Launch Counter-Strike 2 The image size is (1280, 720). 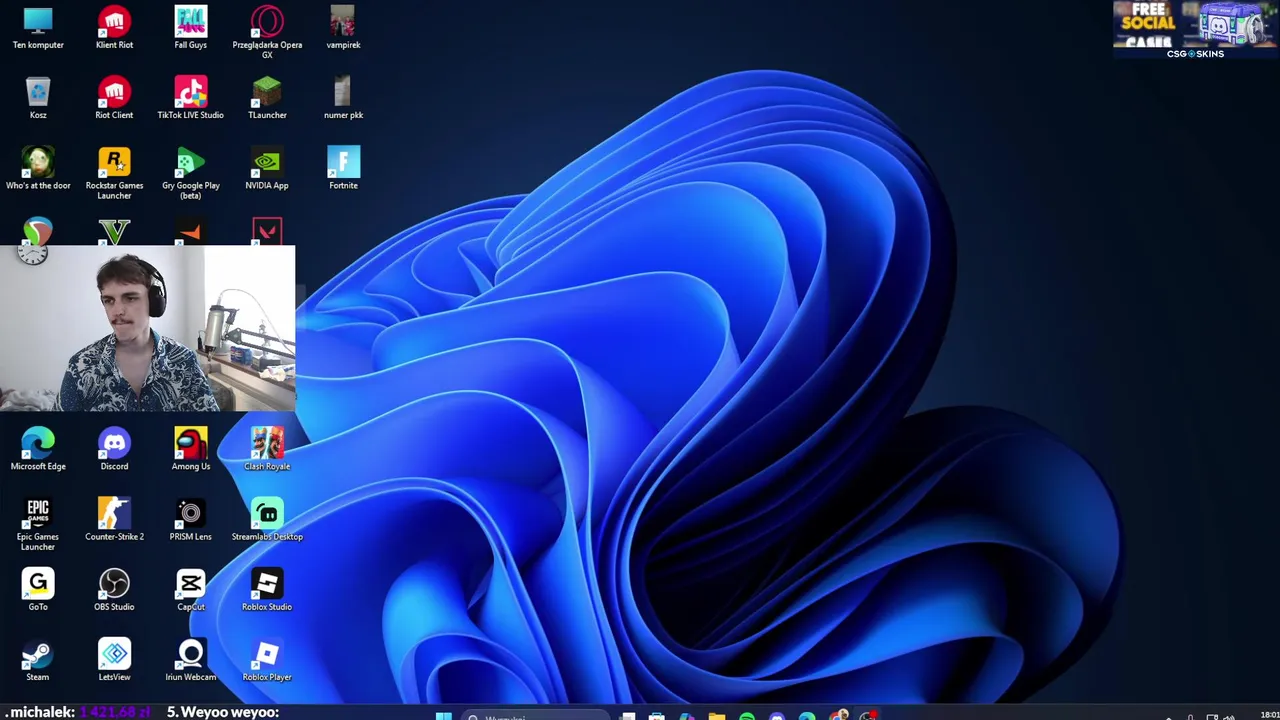[114, 519]
